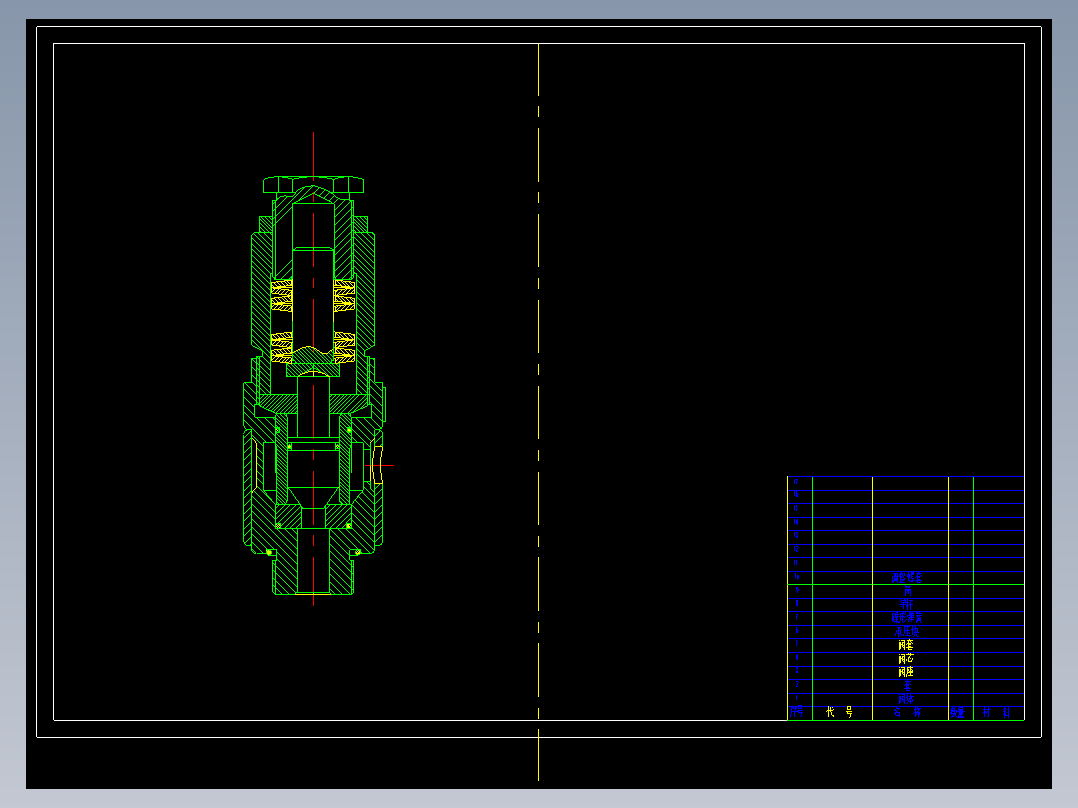Viewport: 1078px width, 808px height.
Task: Click the hexagonal cap on top of the valve
Action: tap(314, 185)
